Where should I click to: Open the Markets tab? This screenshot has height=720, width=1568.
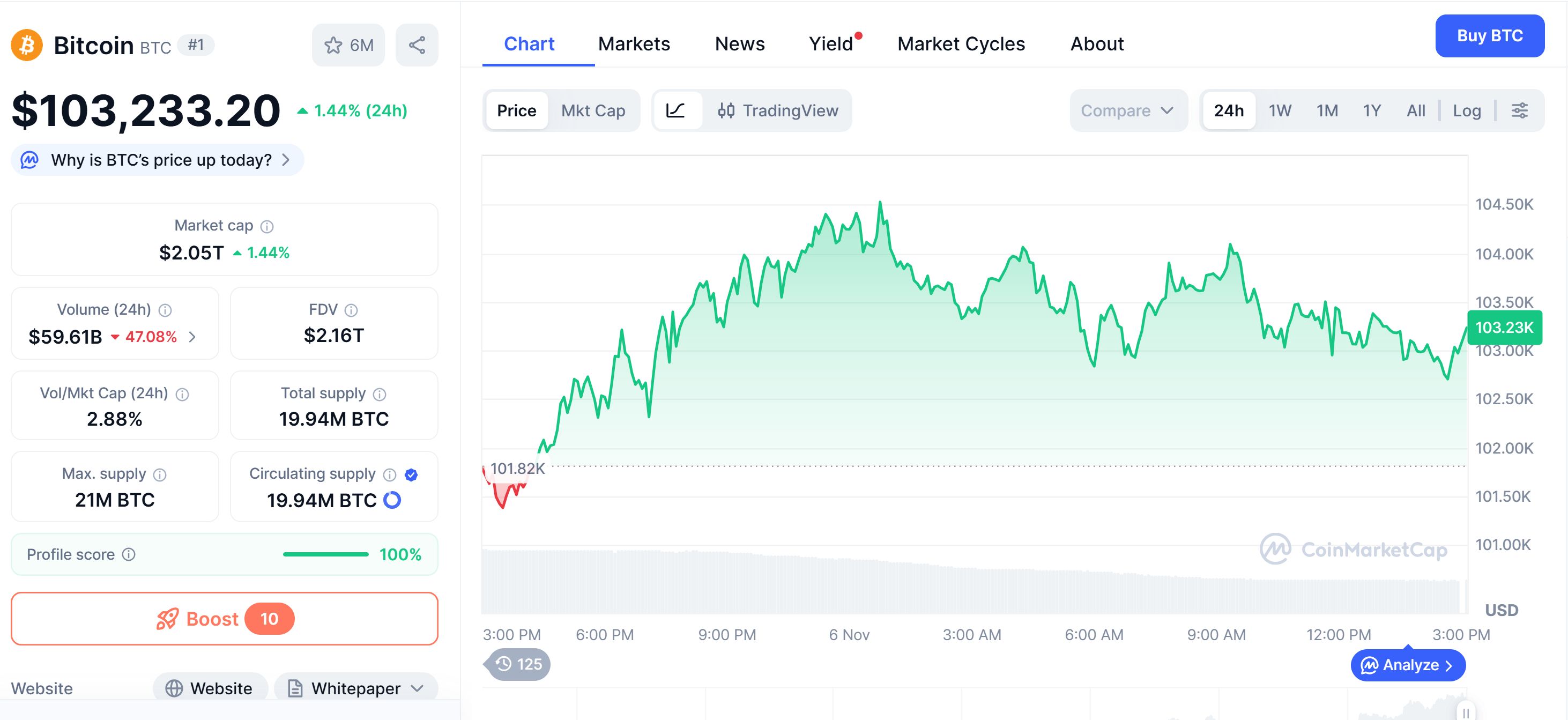[x=634, y=44]
